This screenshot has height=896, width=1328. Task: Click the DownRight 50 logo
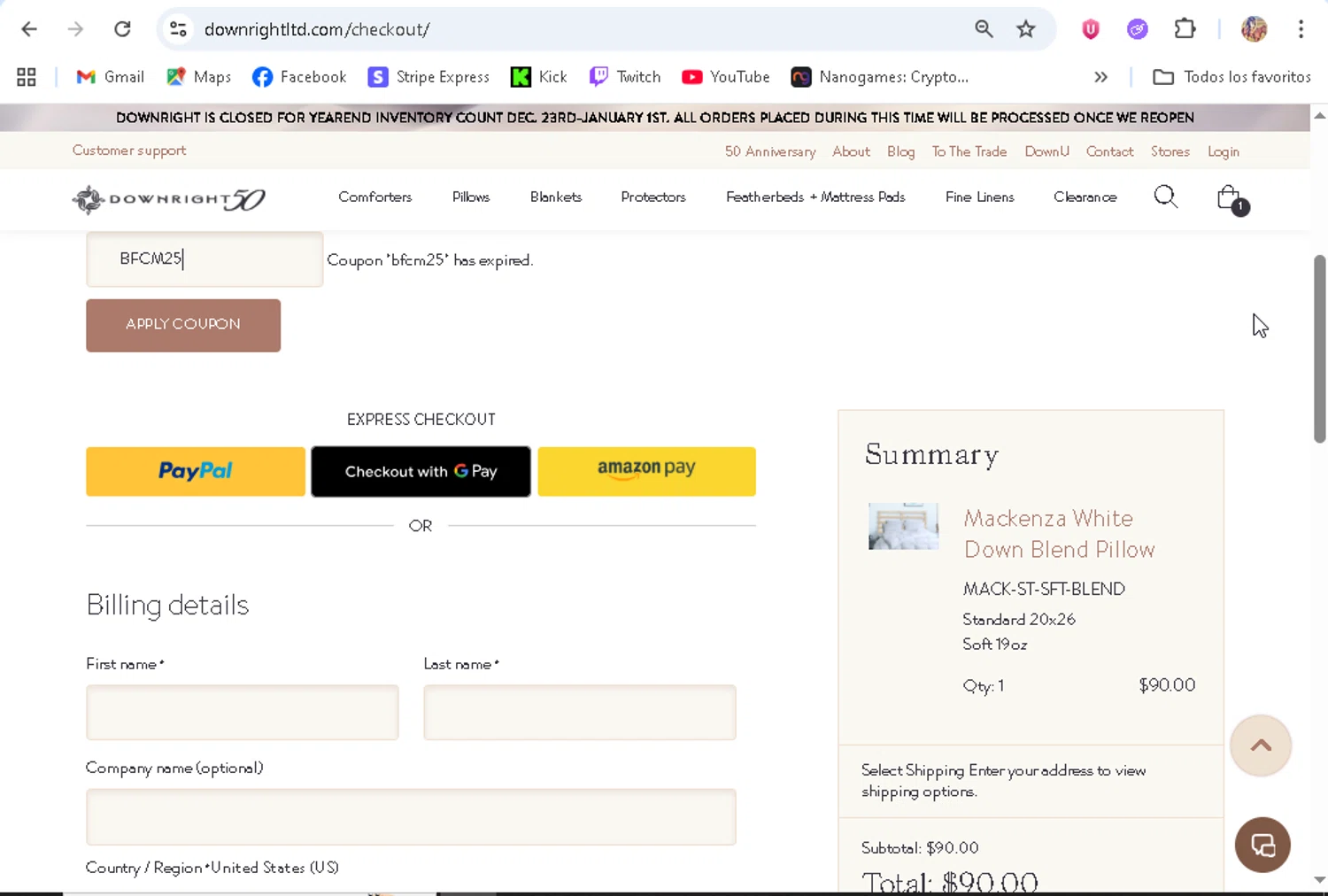pos(169,199)
